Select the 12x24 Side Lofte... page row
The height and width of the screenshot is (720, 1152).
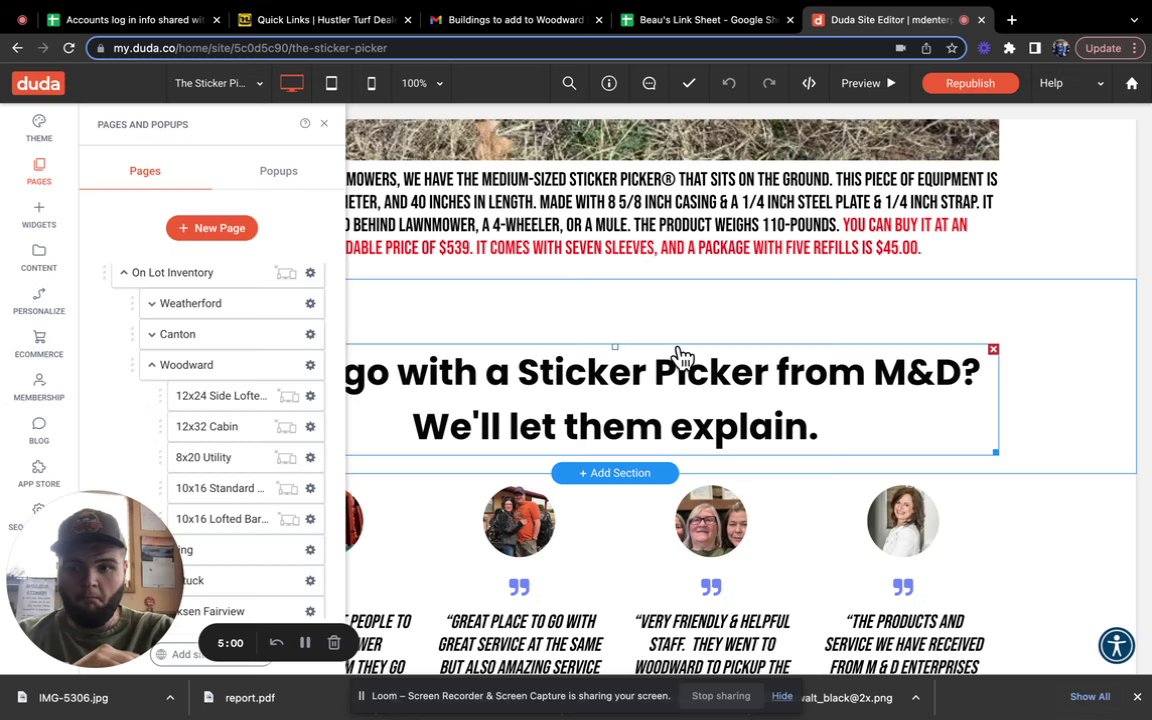245,396
